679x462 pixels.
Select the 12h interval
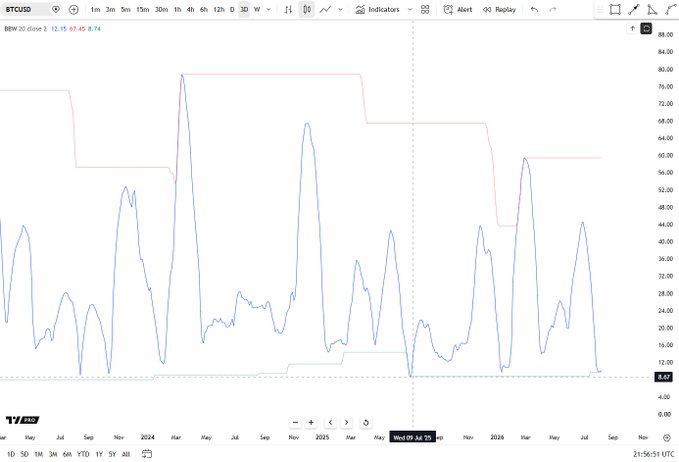tap(219, 10)
